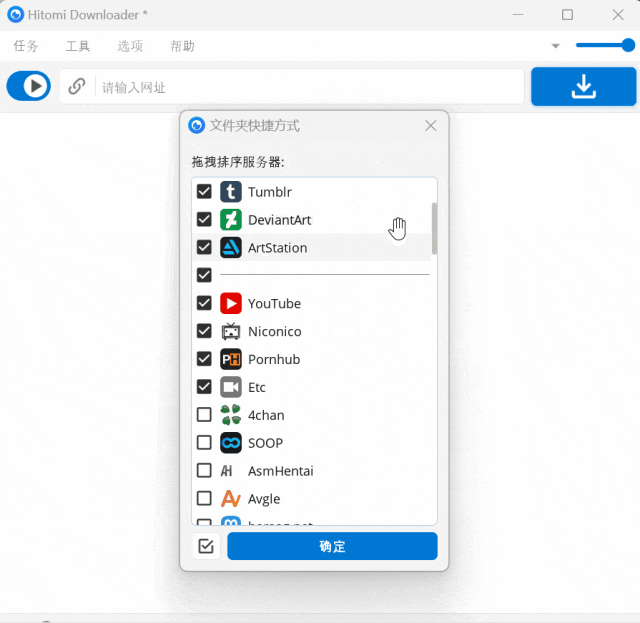640x623 pixels.
Task: Click the 请输入网址 URL input field
Action: pos(310,87)
